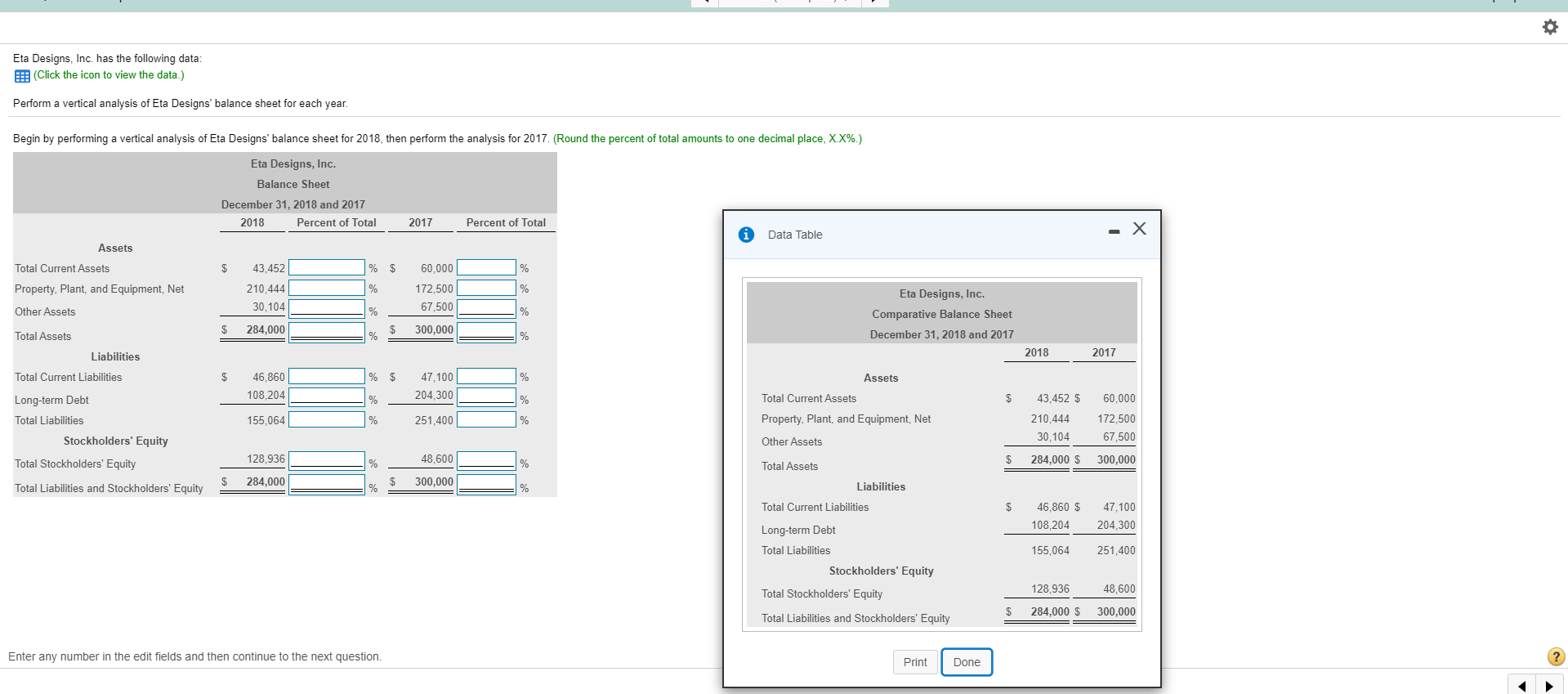Select 2018 Long-term Debt percent field
This screenshot has width=1568, height=694.
[327, 396]
